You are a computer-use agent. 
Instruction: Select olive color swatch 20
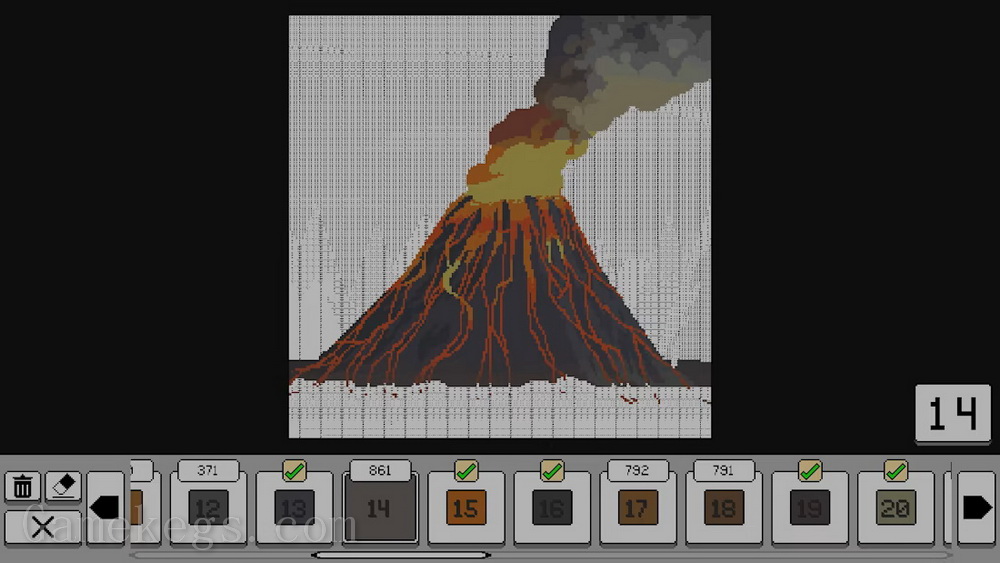(x=895, y=508)
